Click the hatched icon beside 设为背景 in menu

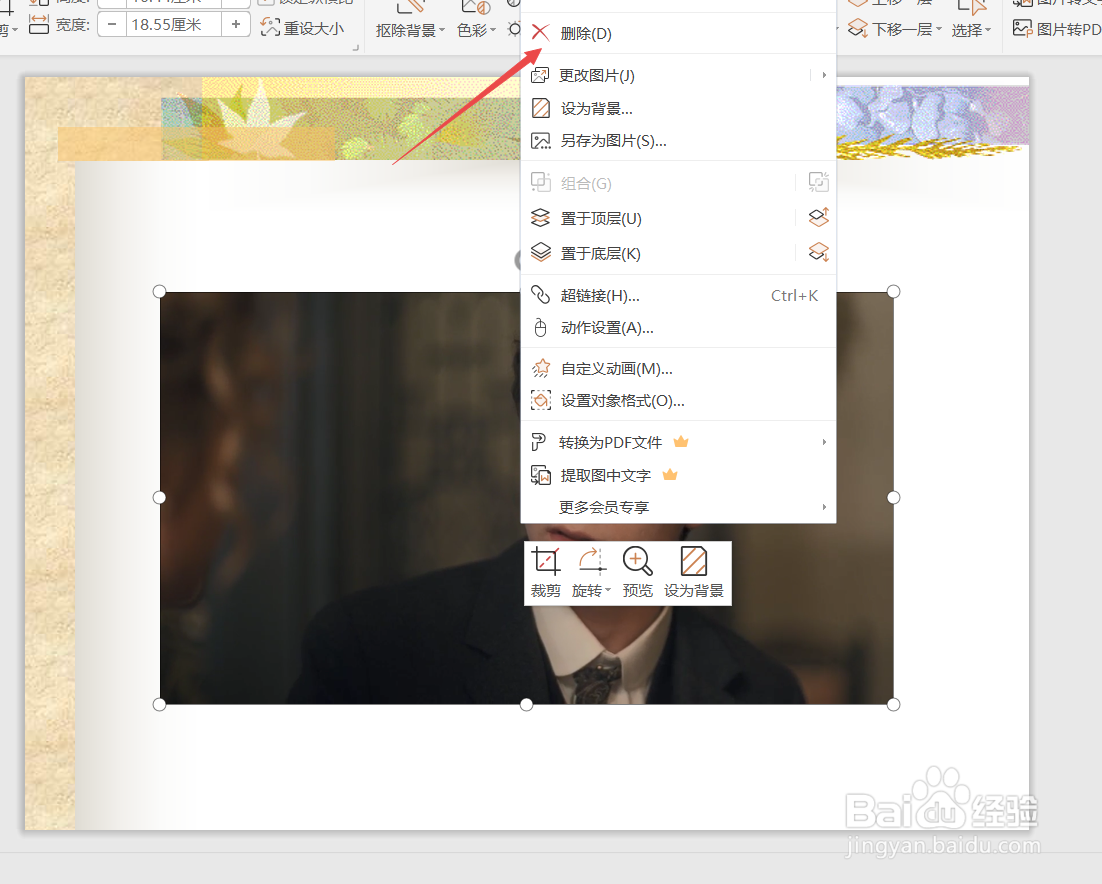click(x=540, y=108)
